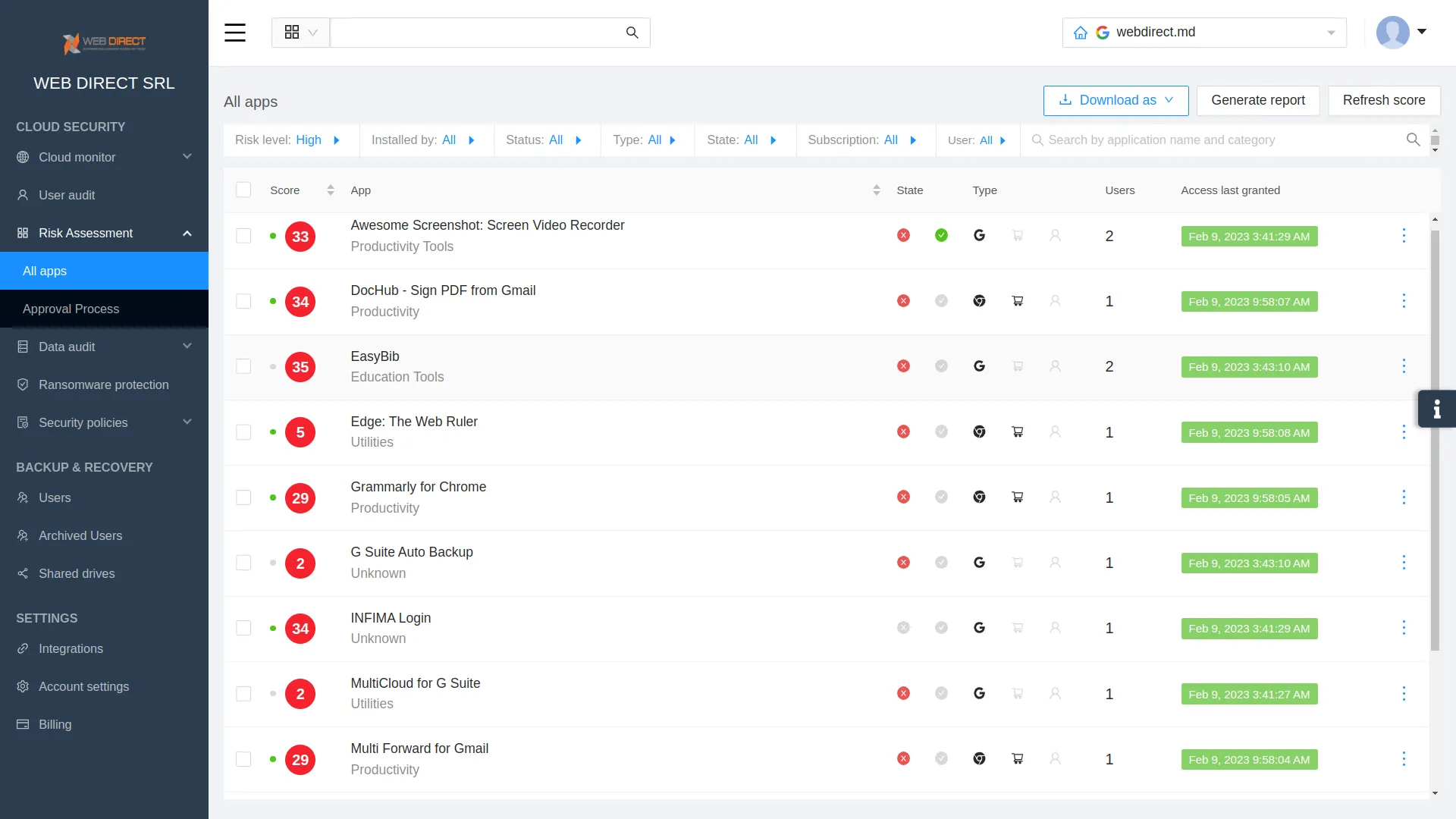Expand Cloud monitor menu
This screenshot has height=819, width=1456.
click(x=104, y=157)
